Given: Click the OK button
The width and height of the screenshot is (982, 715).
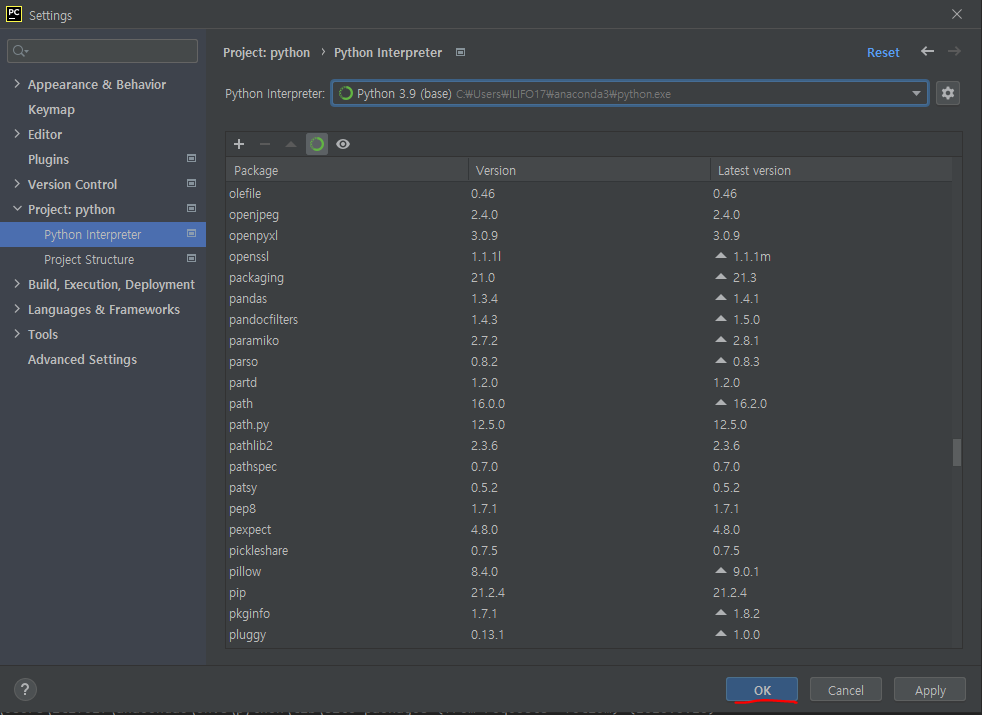Looking at the screenshot, I should click(762, 690).
